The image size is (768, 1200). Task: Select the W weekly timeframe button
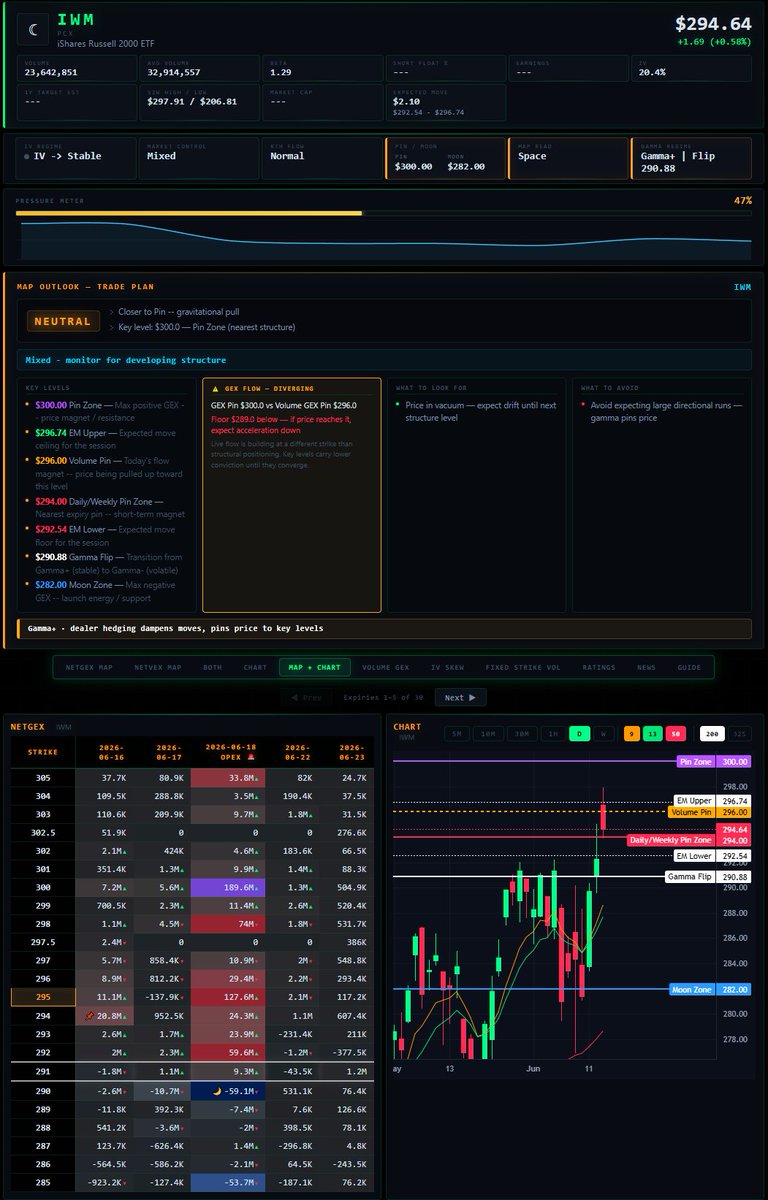pyautogui.click(x=603, y=733)
